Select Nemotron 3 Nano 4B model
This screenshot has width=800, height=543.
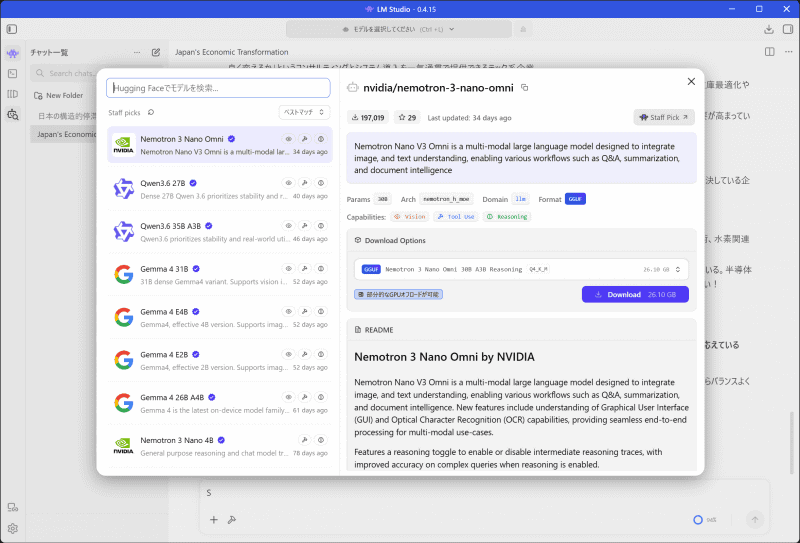219,446
